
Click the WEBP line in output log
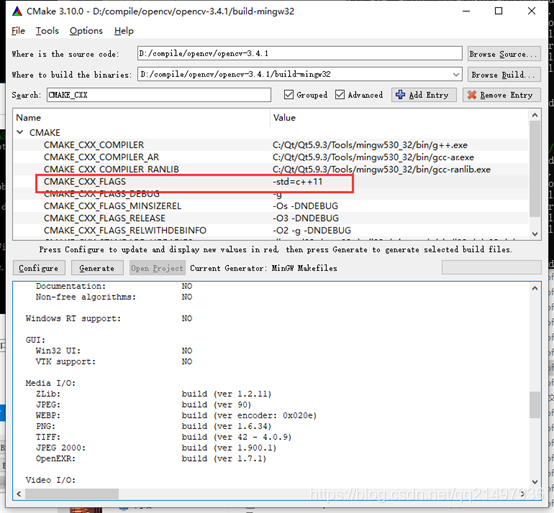click(176, 415)
